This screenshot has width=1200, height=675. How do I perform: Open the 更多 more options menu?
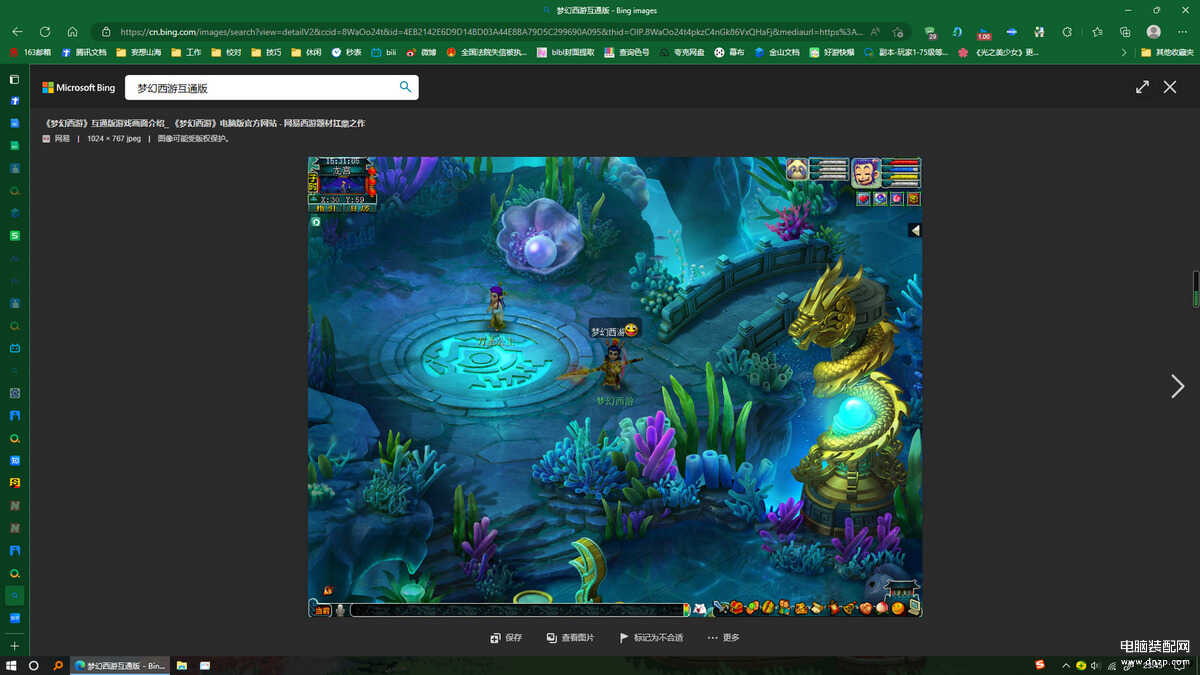point(723,638)
